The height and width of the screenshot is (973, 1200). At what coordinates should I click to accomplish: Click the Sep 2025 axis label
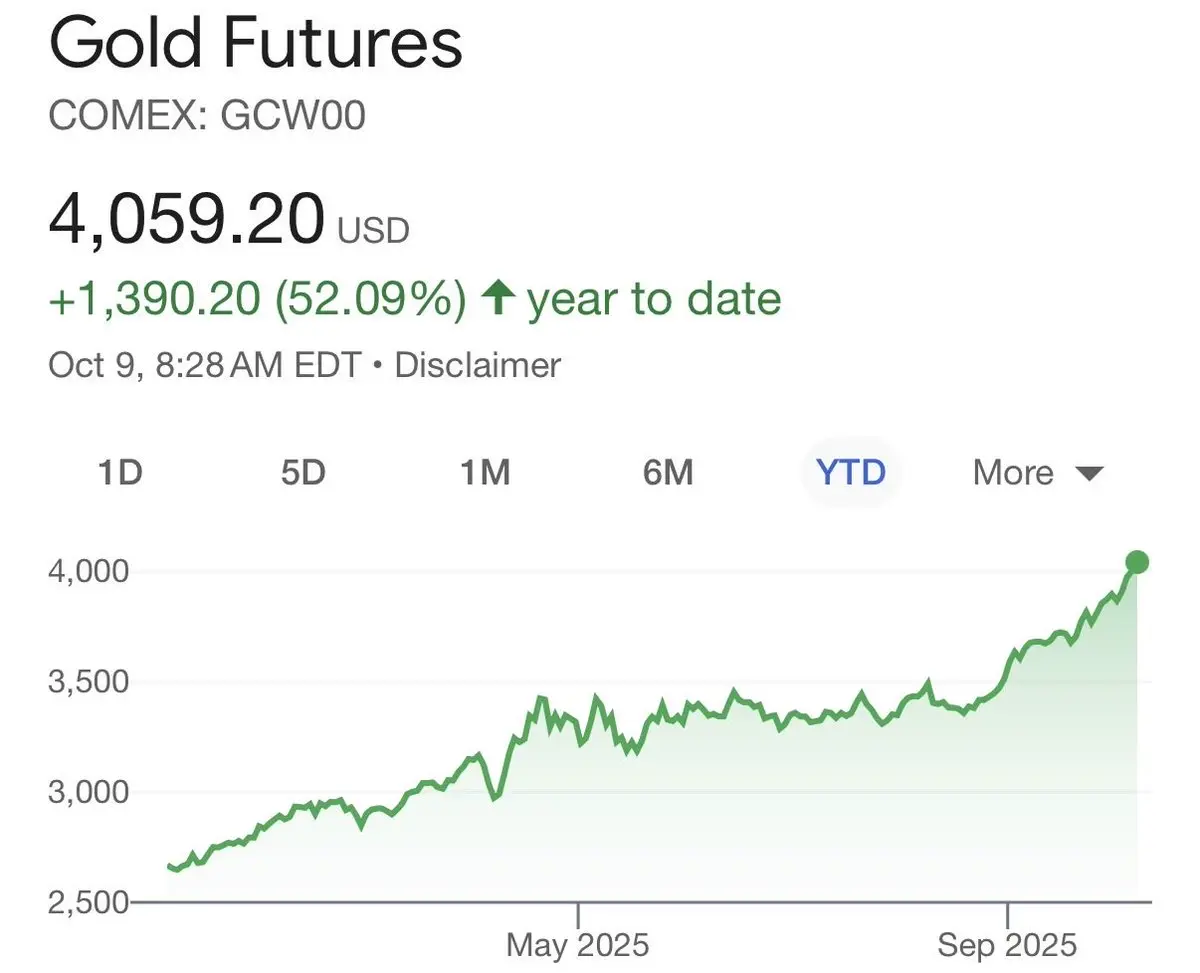coord(1007,944)
